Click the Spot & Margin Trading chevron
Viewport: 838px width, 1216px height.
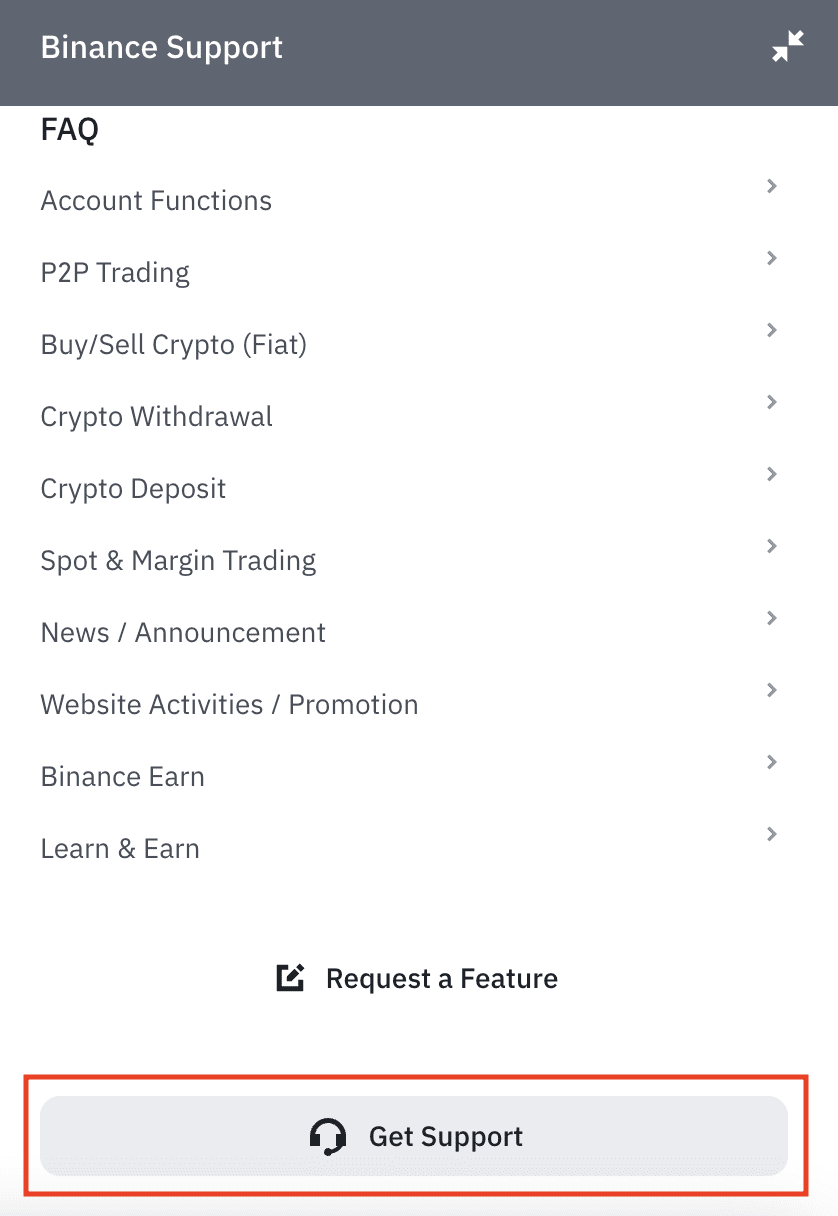771,546
